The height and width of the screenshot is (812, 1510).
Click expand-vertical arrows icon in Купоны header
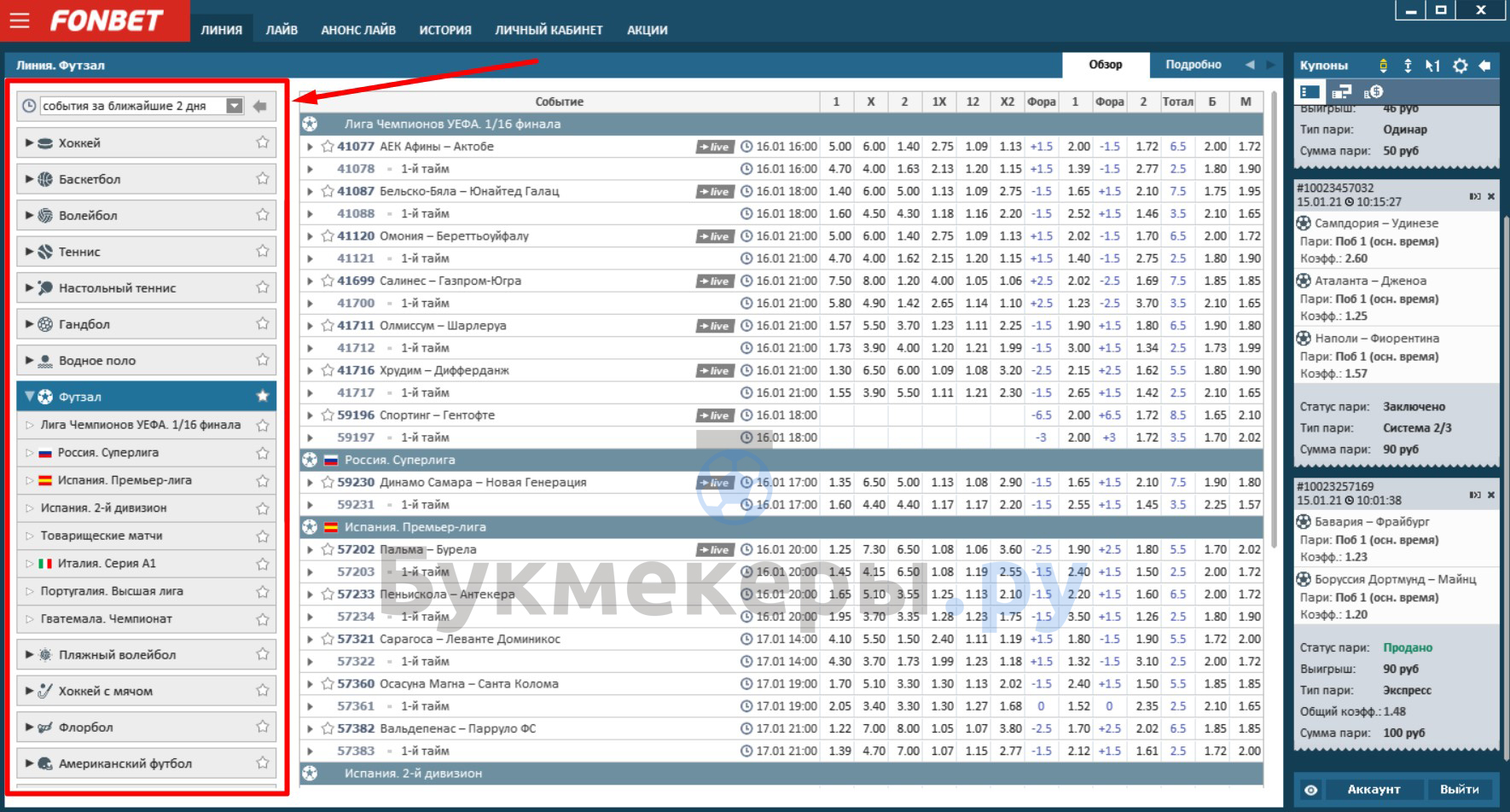coord(1408,66)
